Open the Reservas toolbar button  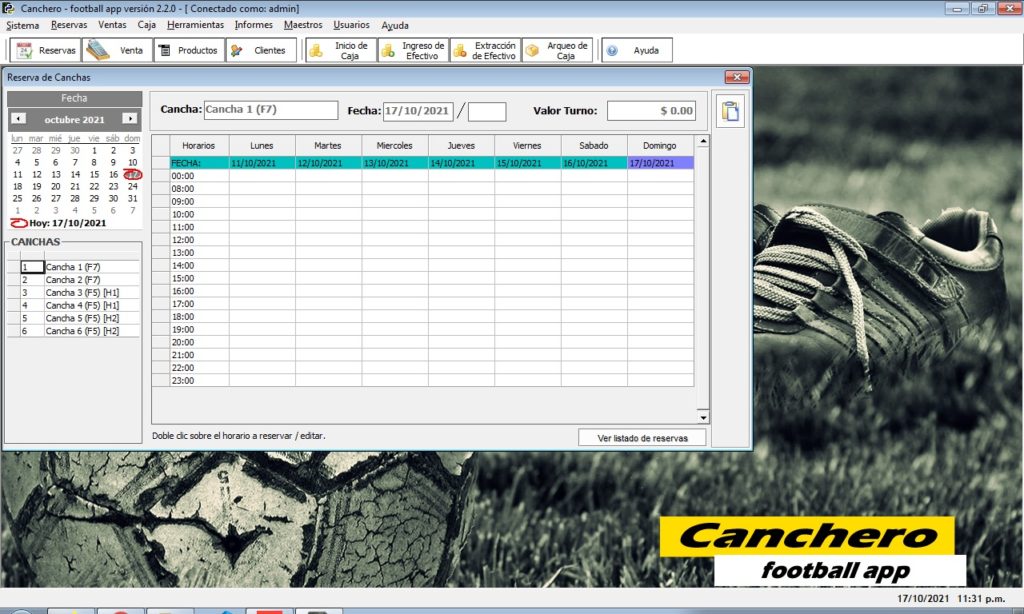coord(46,50)
